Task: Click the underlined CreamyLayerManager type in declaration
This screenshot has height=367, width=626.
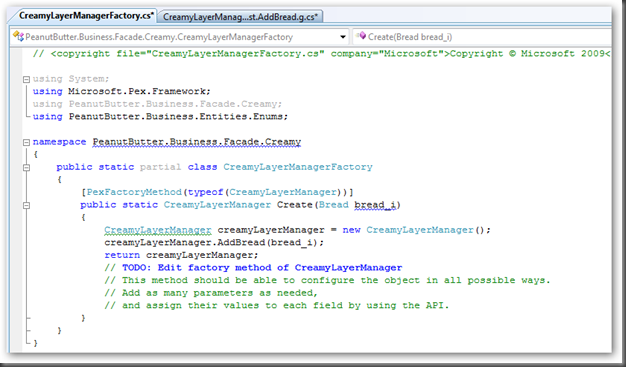Action: click(158, 230)
